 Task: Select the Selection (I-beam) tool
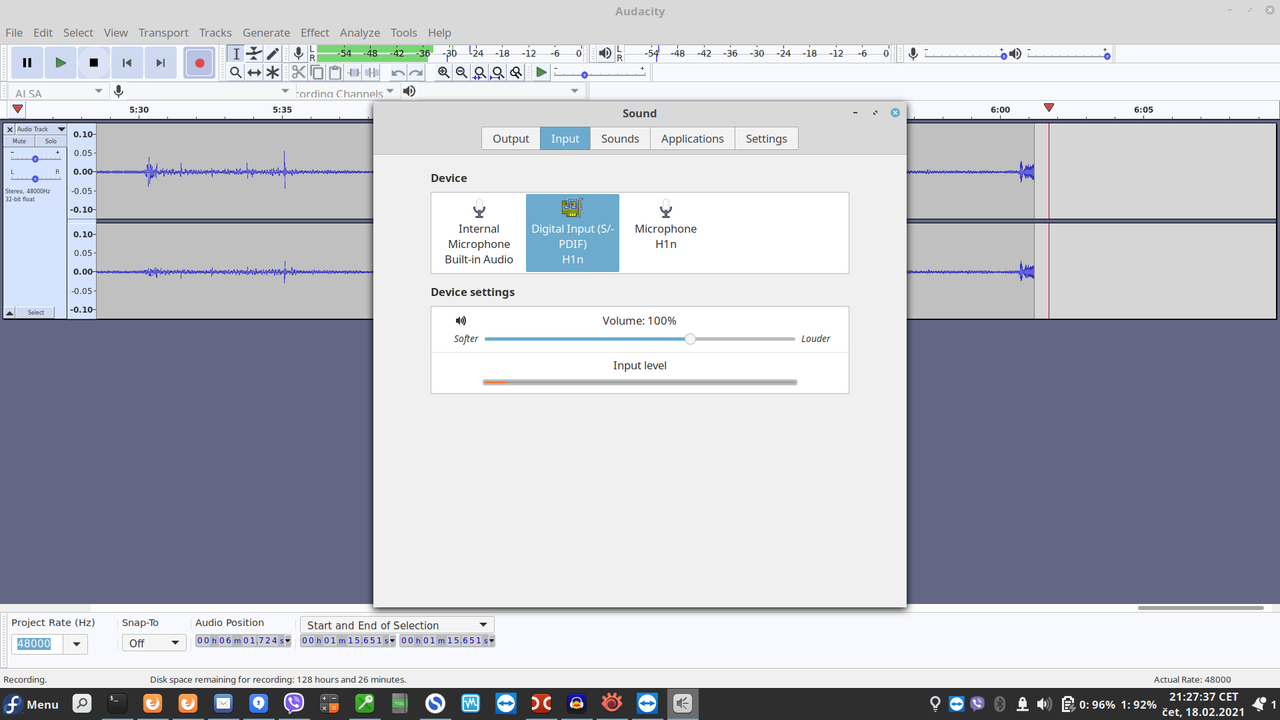pyautogui.click(x=236, y=54)
